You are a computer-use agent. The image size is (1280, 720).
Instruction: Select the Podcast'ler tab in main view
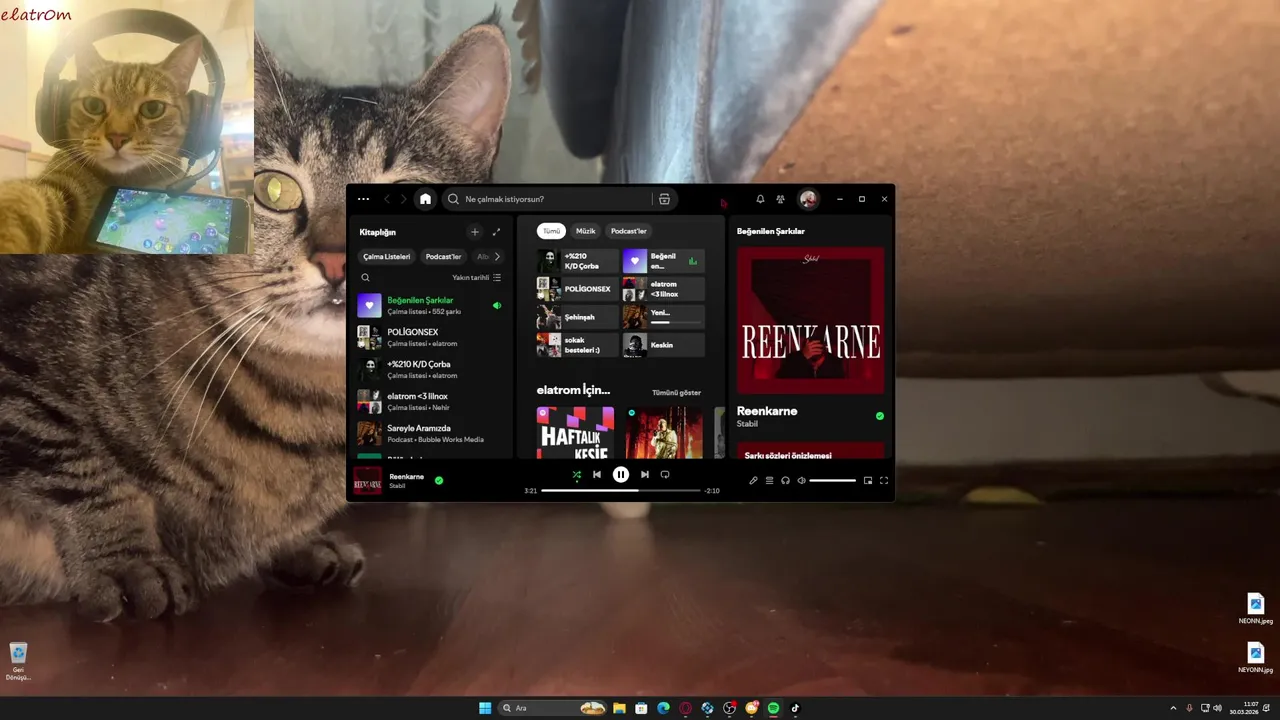tap(629, 231)
